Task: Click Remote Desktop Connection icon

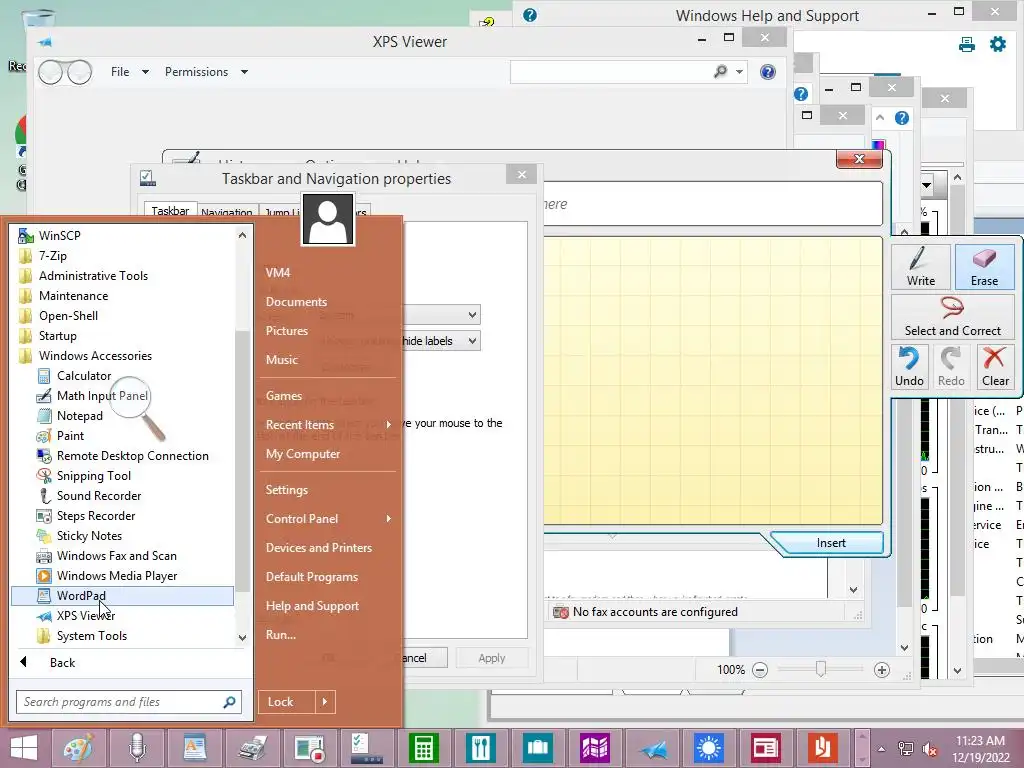Action: click(44, 456)
